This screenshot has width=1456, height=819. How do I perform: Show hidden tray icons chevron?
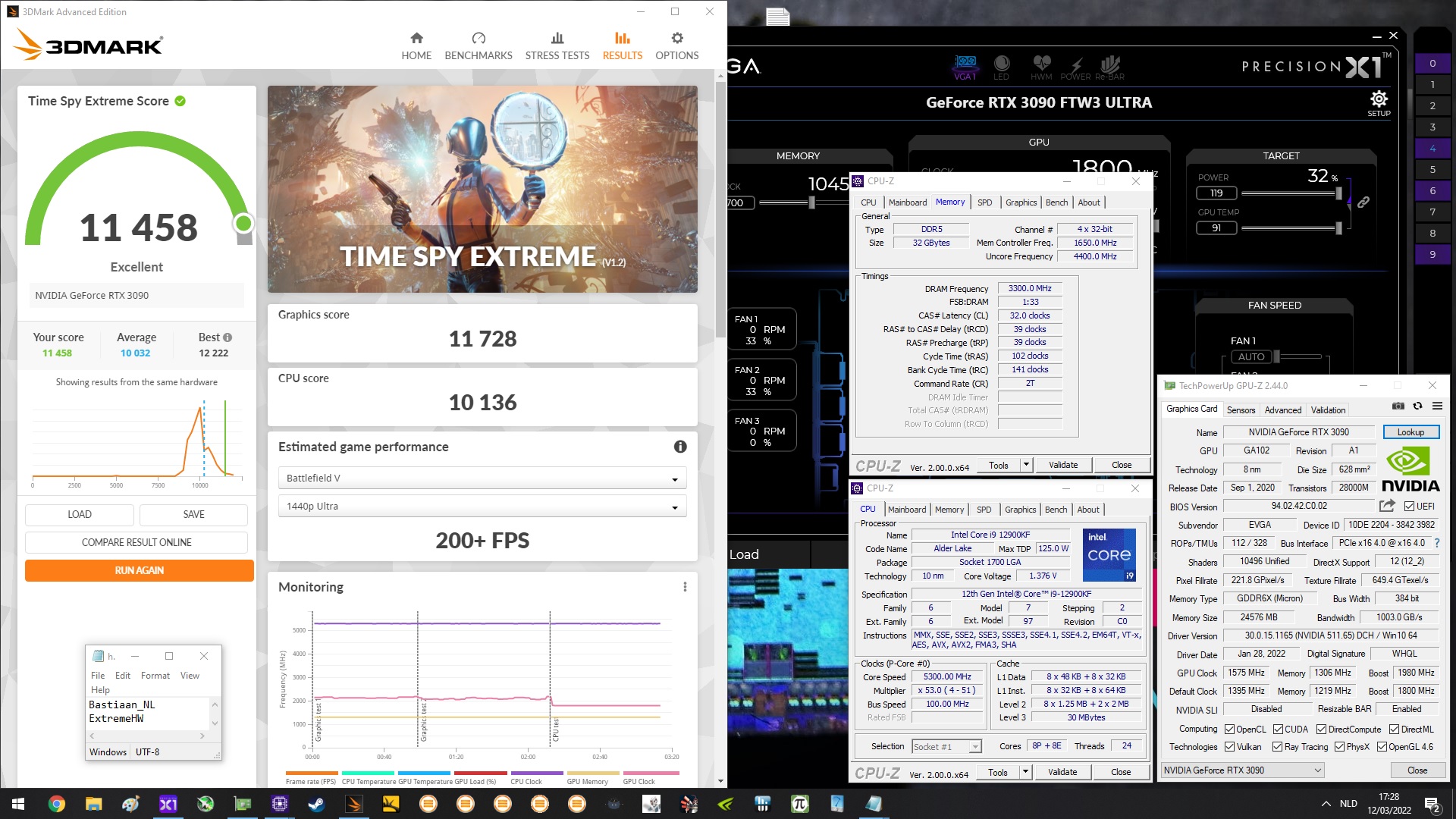[1326, 804]
